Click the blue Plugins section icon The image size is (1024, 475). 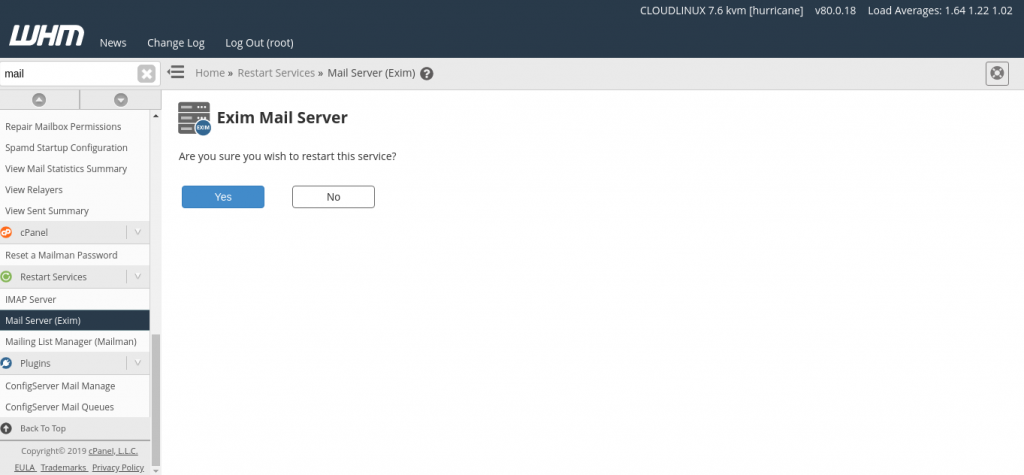7,363
